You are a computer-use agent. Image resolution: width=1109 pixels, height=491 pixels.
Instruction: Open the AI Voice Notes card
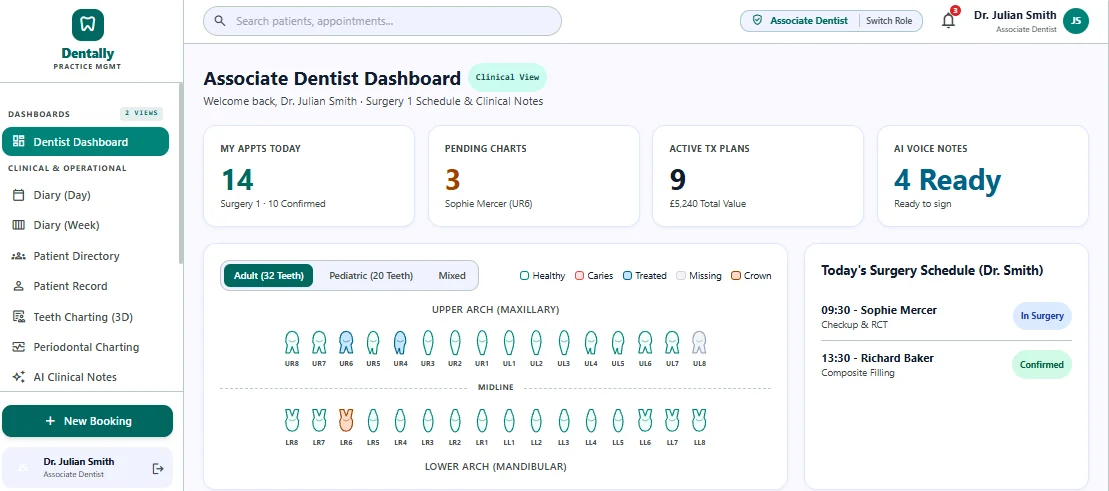[x=983, y=176]
